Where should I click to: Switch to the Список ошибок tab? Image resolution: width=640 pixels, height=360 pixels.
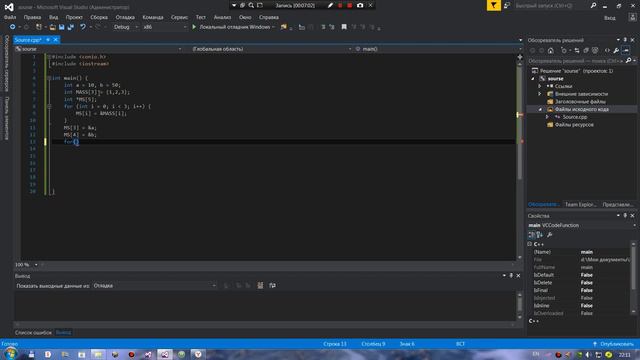(33, 333)
